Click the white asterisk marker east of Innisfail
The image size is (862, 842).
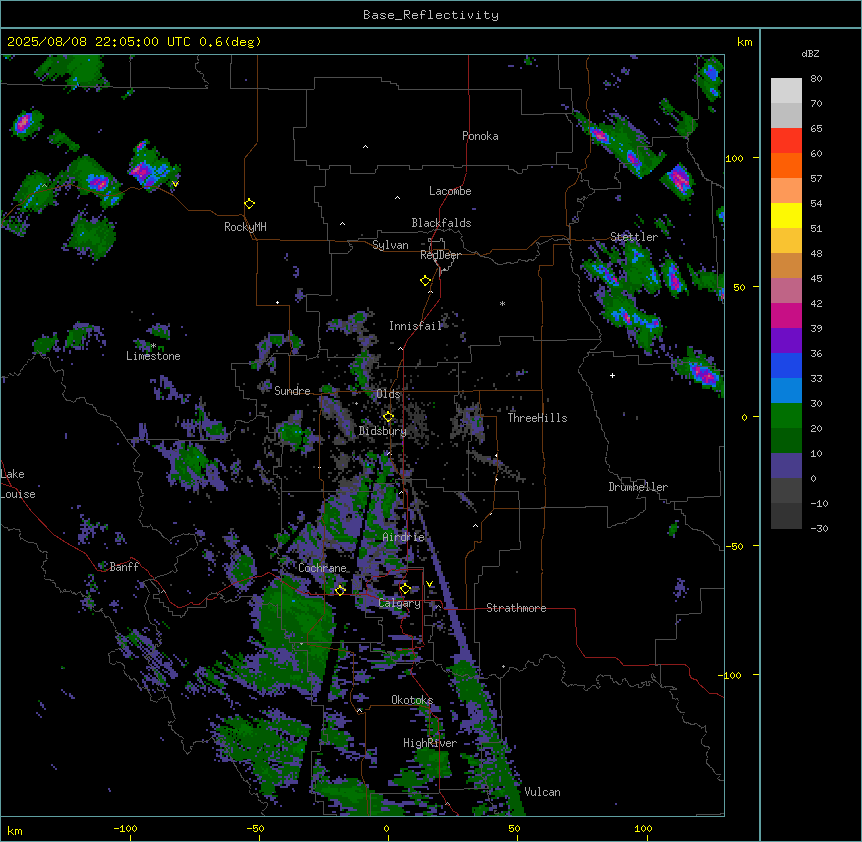click(502, 303)
